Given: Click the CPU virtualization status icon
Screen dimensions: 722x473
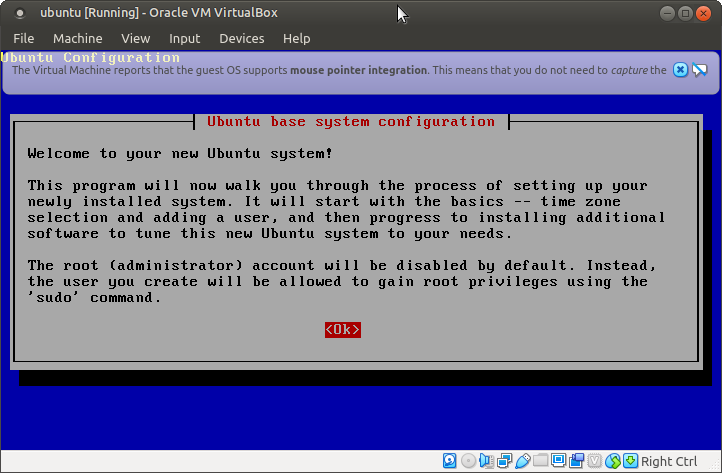Looking at the screenshot, I should 594,461.
